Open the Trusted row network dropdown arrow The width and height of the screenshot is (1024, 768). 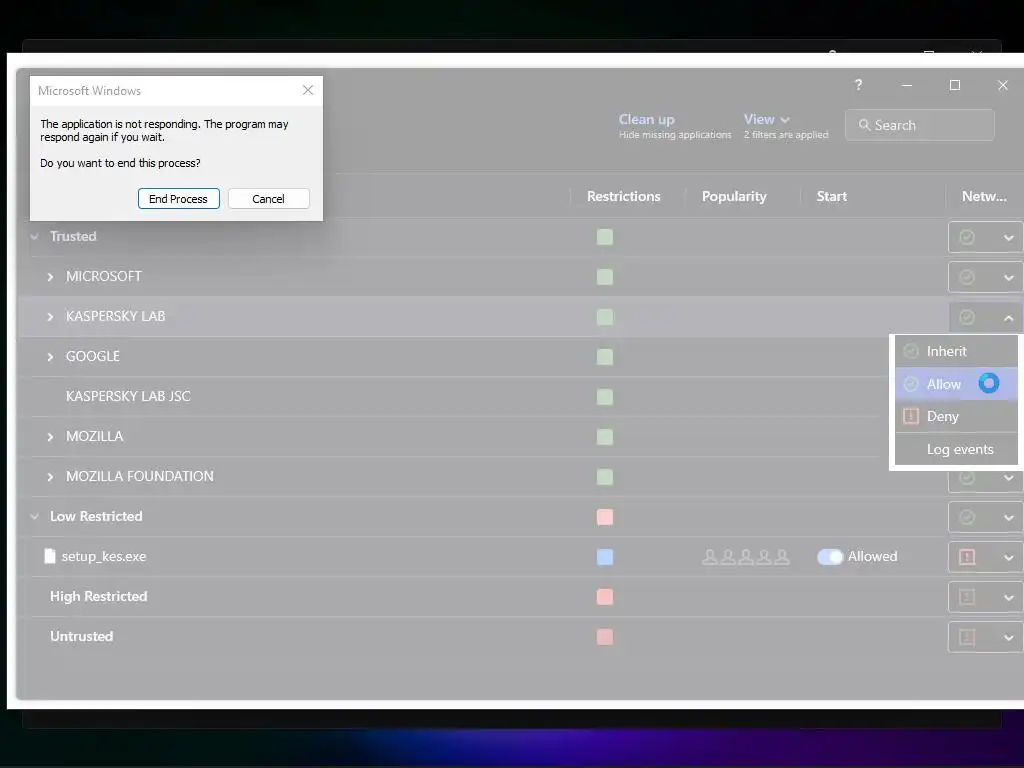tap(1008, 238)
